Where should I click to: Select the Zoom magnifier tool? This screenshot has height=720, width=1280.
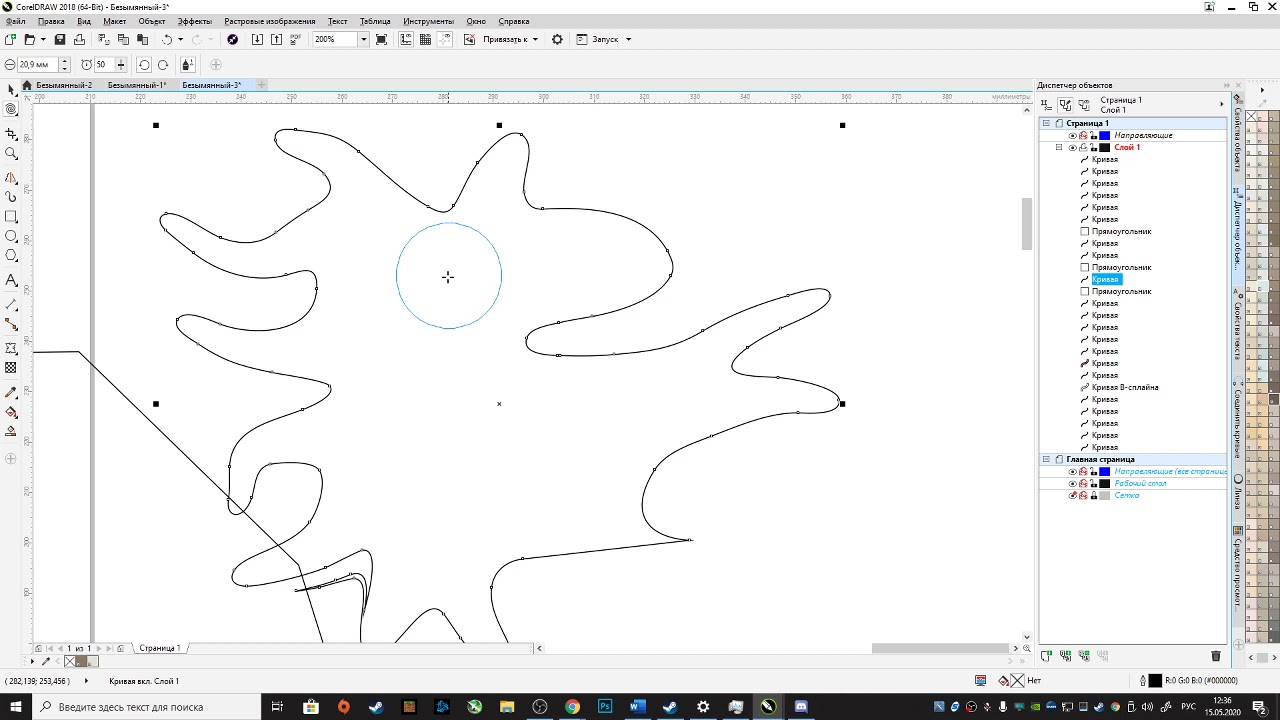(x=11, y=154)
